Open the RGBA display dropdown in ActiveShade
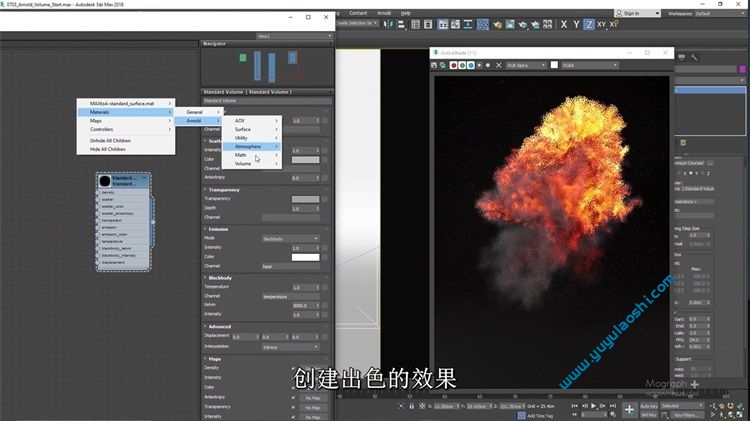750x421 pixels. pyautogui.click(x=590, y=65)
